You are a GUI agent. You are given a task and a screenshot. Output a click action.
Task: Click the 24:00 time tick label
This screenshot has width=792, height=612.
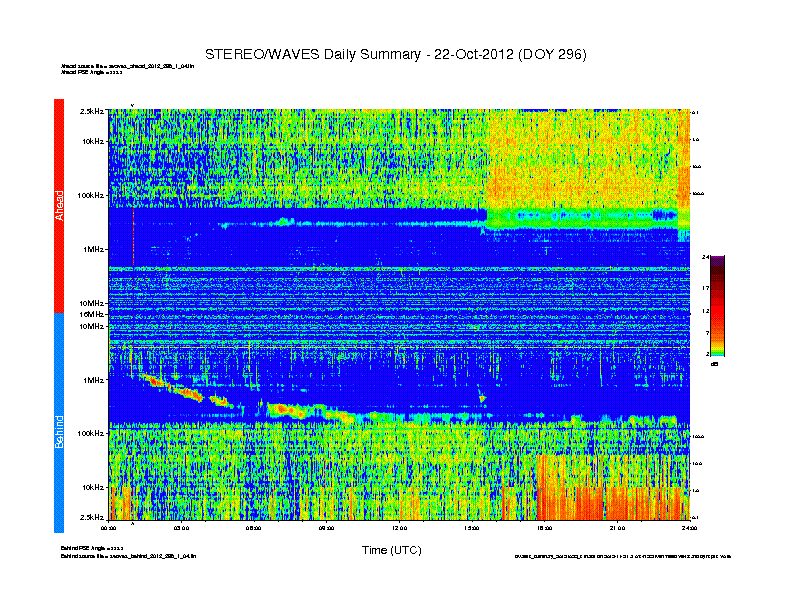[x=688, y=526]
